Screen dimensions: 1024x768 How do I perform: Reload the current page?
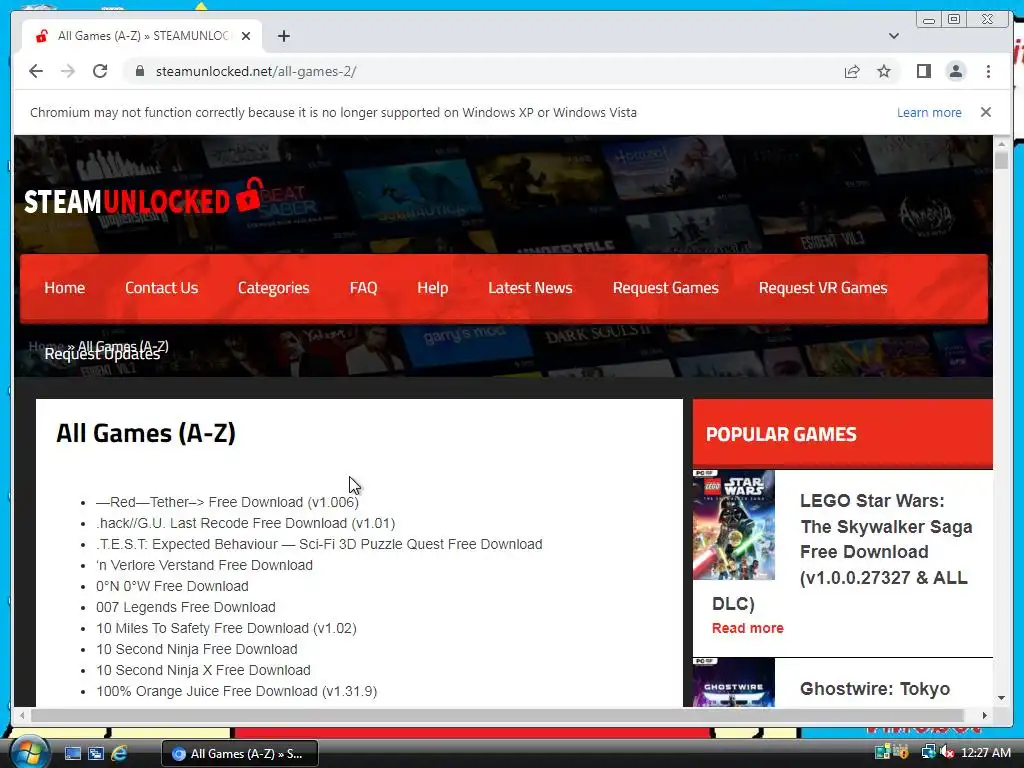(100, 71)
